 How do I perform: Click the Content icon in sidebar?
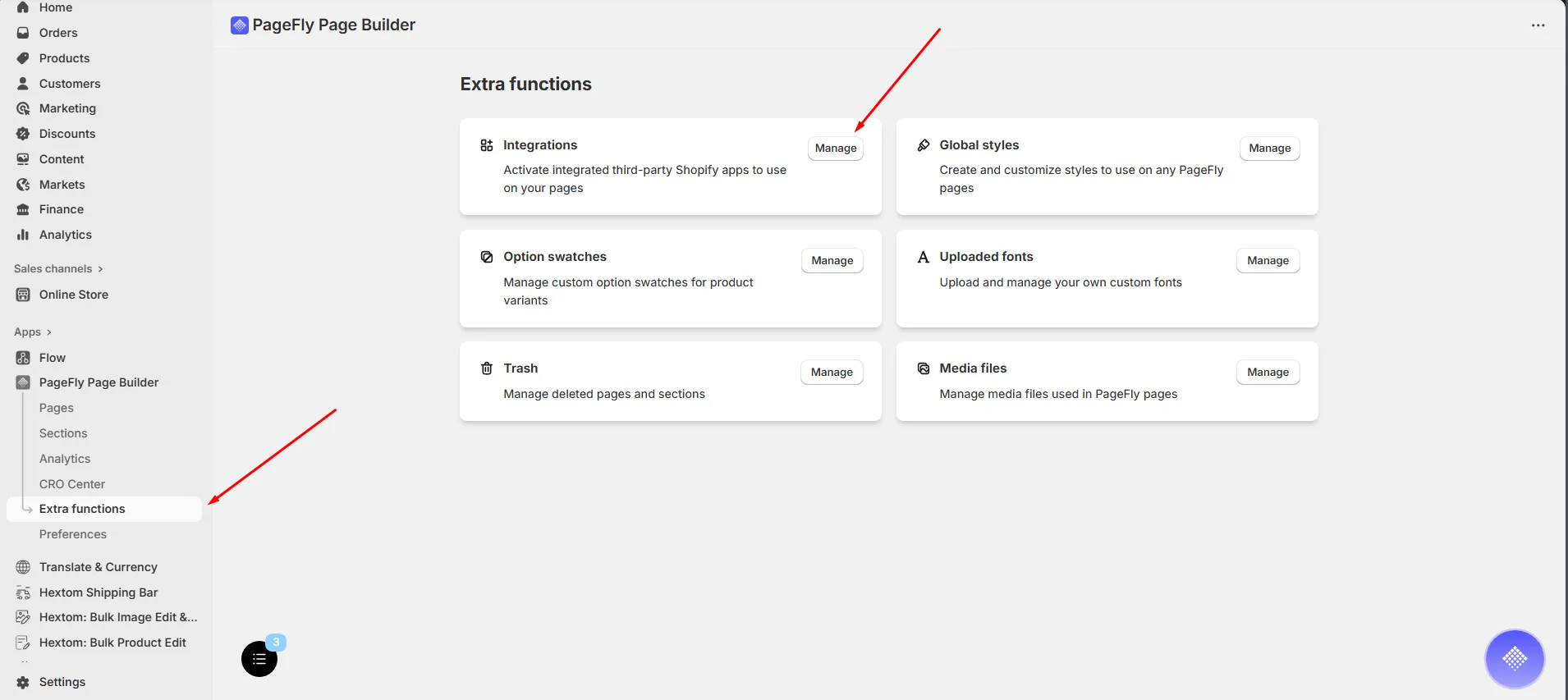click(23, 159)
